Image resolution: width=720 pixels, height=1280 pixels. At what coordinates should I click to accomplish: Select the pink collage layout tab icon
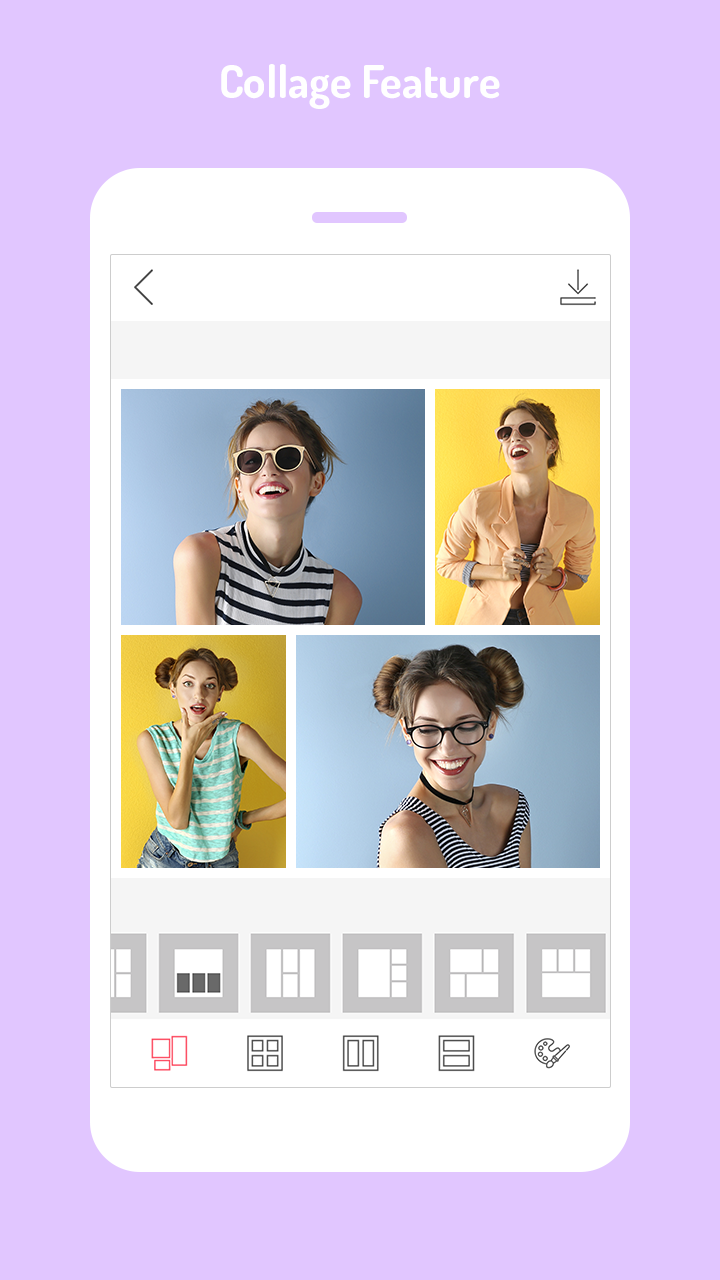click(169, 1053)
